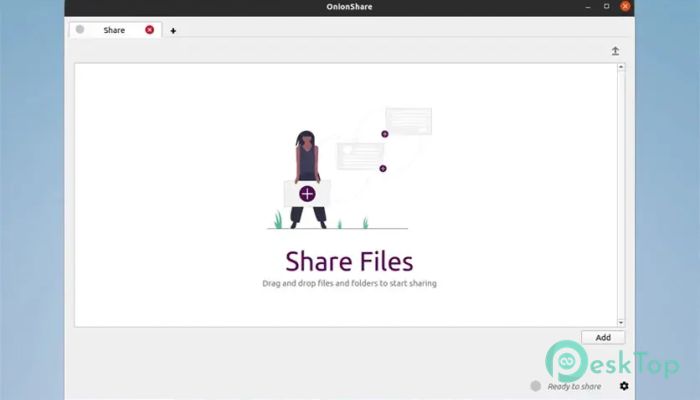Click scrollbar up arrow in file list
Screen dimensions: 700x400
pyautogui.click(x=621, y=67)
